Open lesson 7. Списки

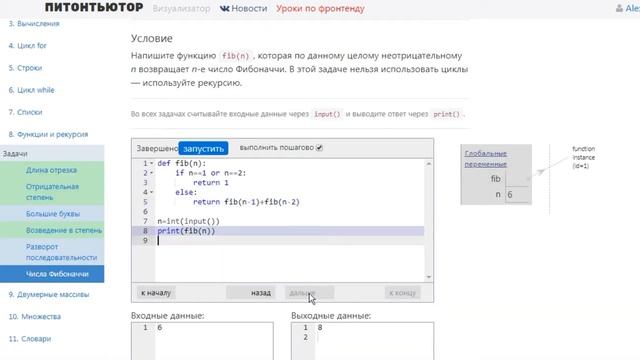click(x=25, y=112)
